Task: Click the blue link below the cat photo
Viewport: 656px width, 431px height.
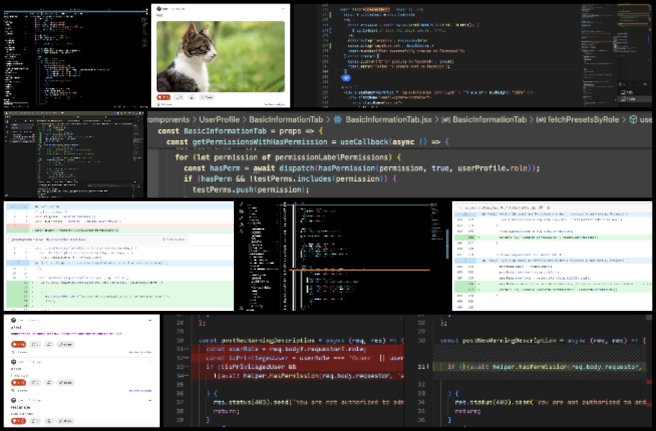Action: pyautogui.click(x=275, y=104)
